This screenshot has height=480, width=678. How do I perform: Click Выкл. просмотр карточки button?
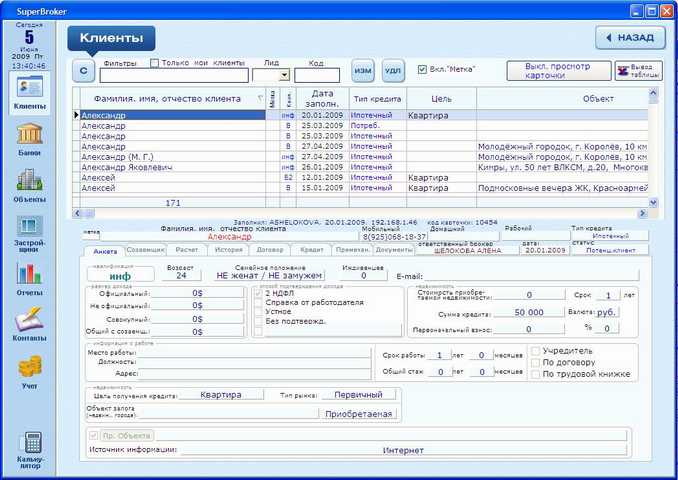coord(559,71)
